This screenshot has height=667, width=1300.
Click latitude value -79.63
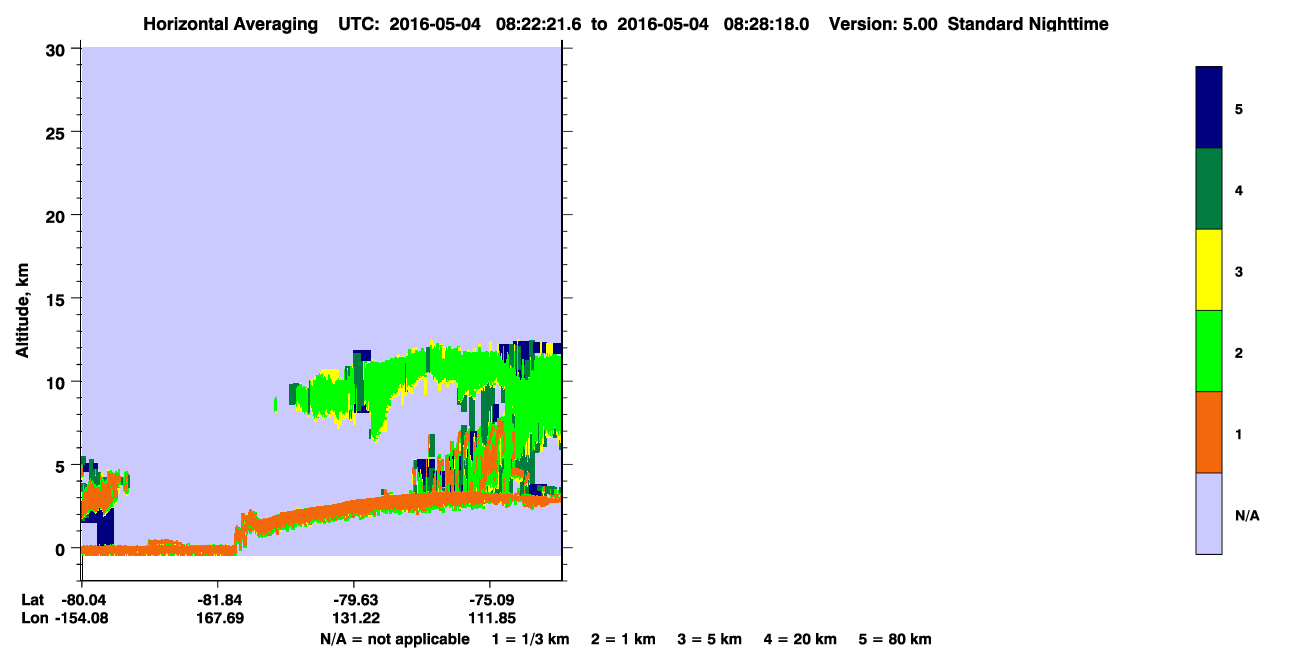(355, 599)
